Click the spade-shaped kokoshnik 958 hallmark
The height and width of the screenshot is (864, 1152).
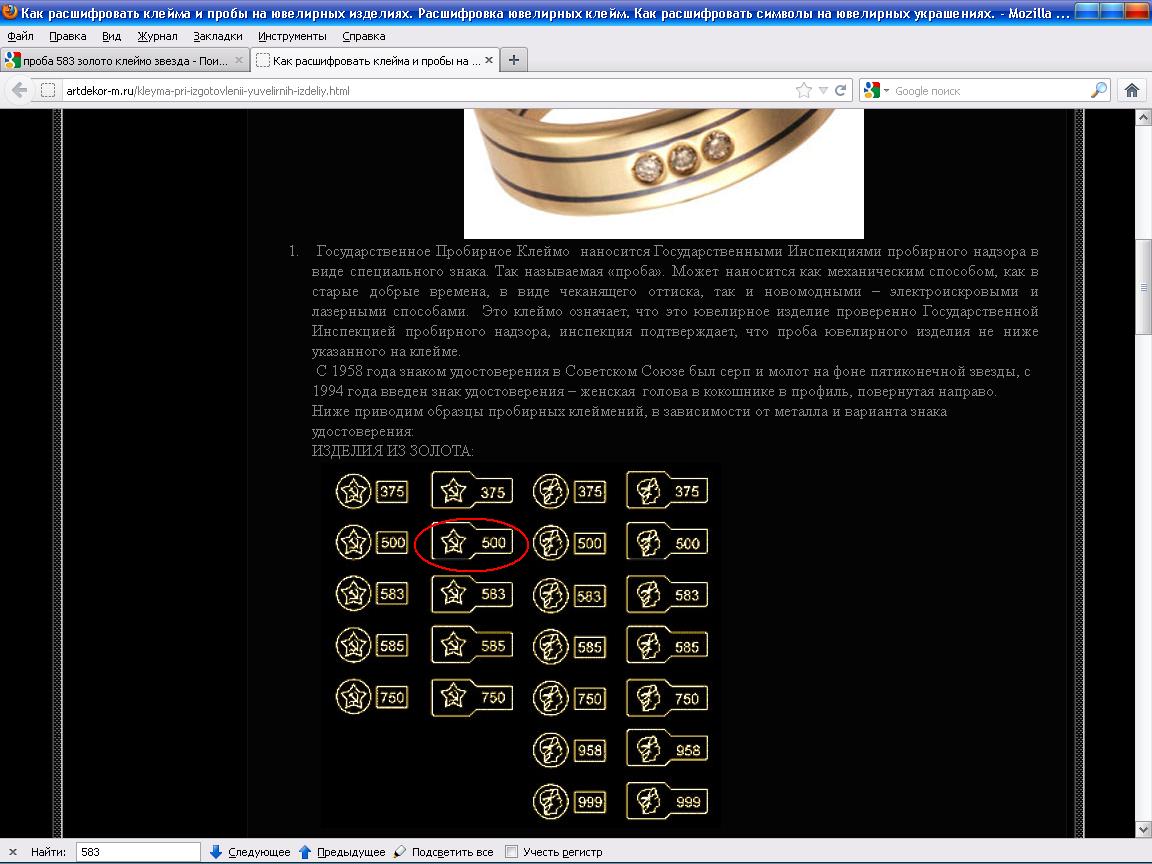(667, 749)
